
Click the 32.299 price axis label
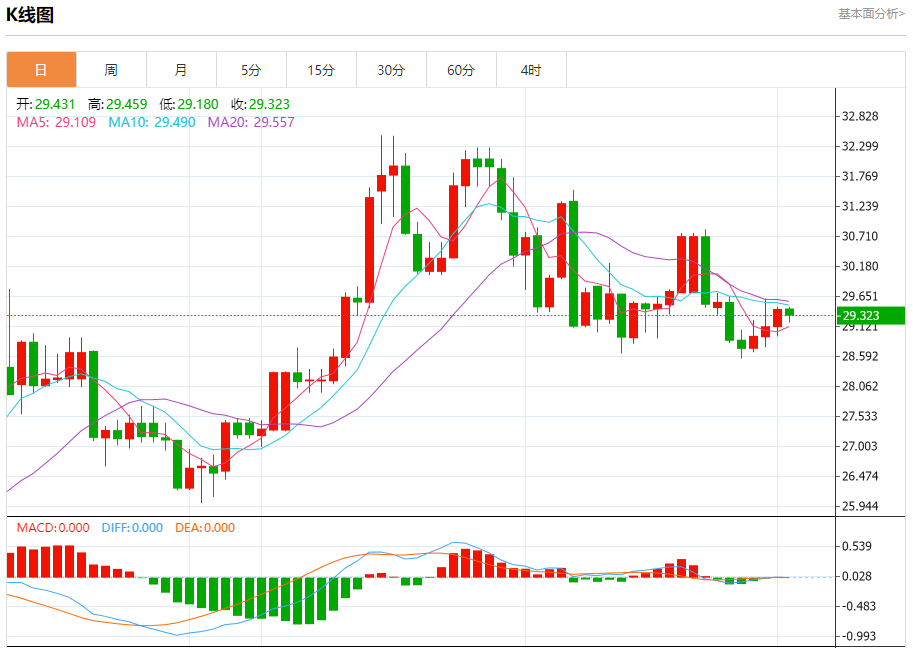[x=860, y=146]
